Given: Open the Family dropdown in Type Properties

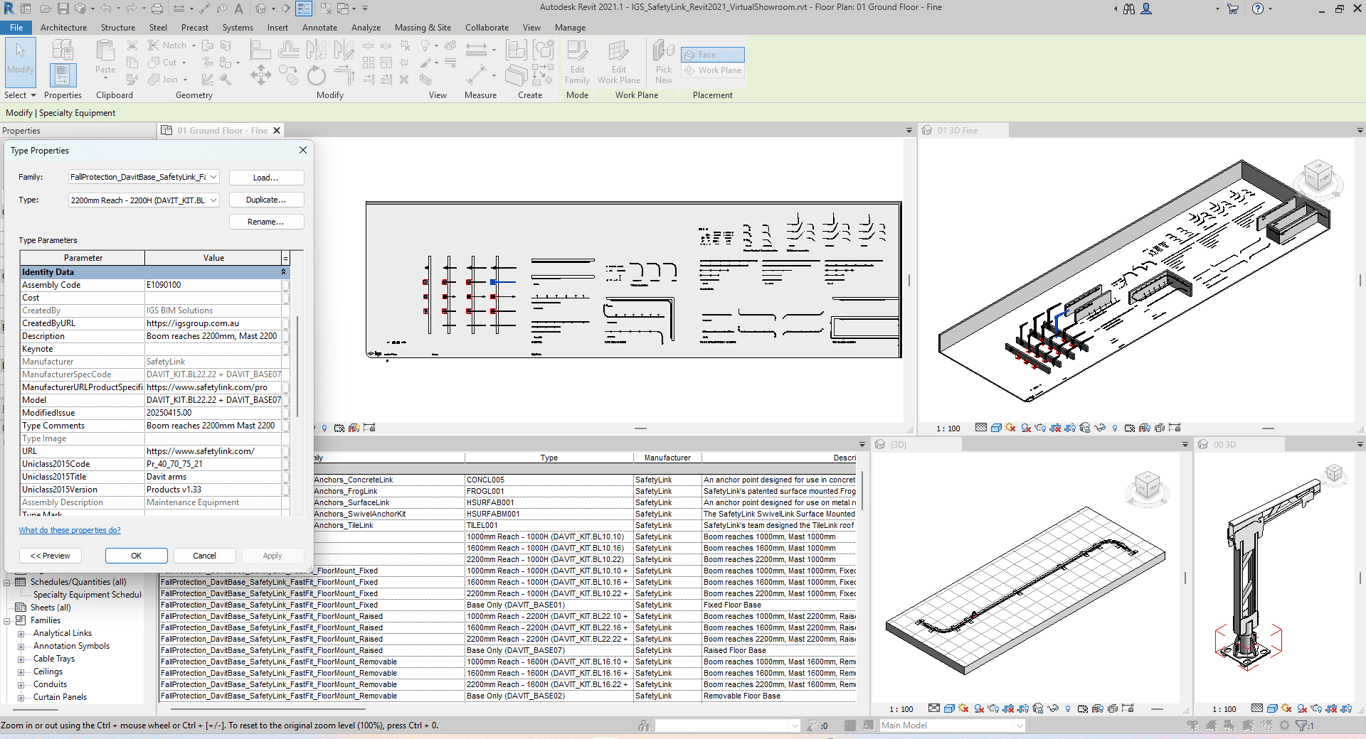Looking at the screenshot, I should point(213,177).
